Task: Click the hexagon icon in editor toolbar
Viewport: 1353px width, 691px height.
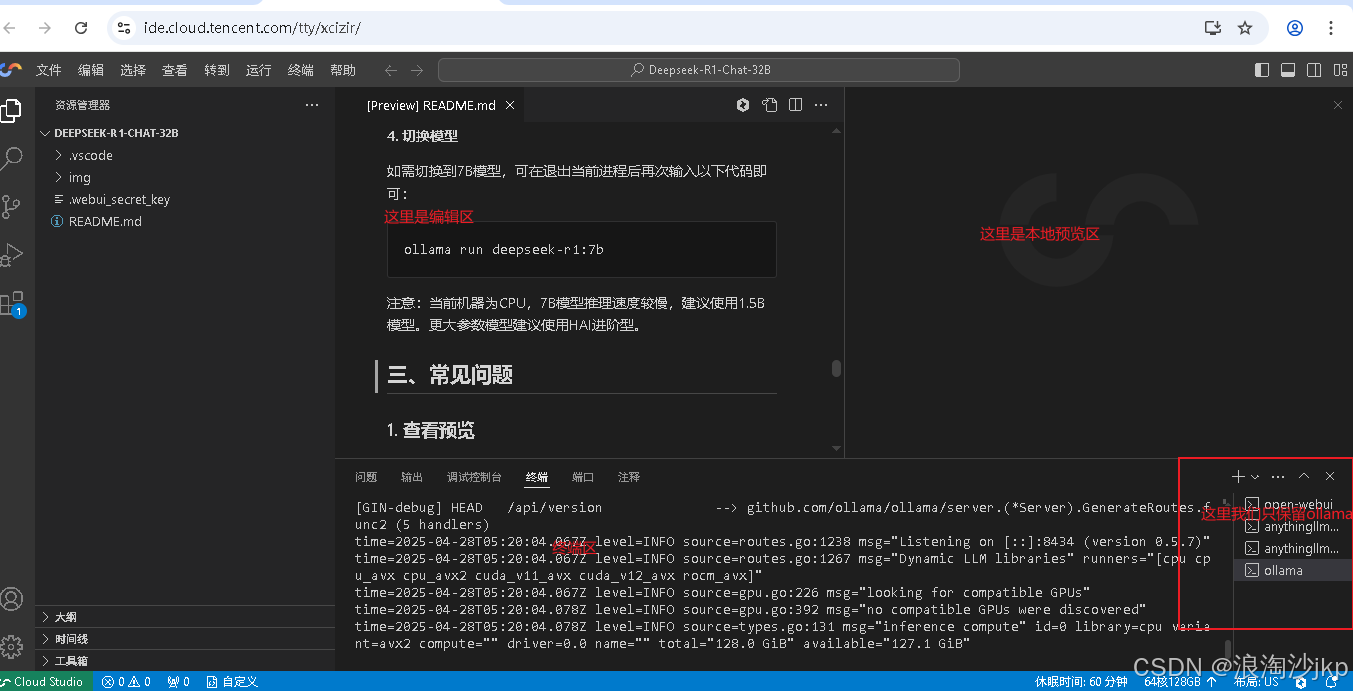Action: click(x=743, y=105)
